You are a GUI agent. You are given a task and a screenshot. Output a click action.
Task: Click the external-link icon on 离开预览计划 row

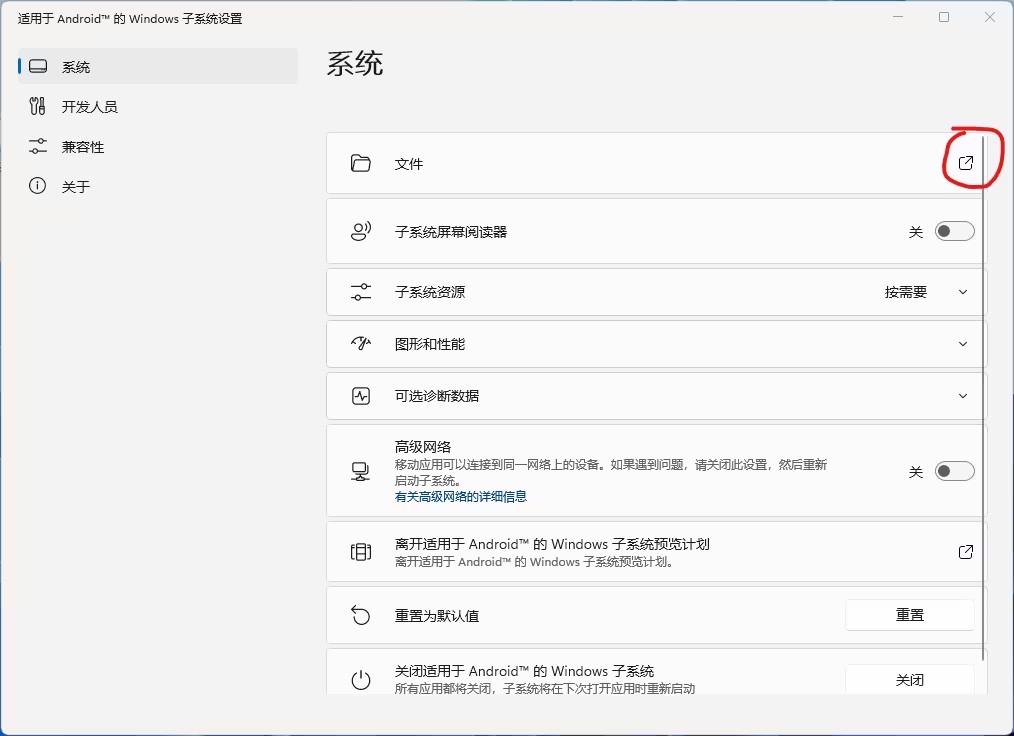pyautogui.click(x=964, y=551)
